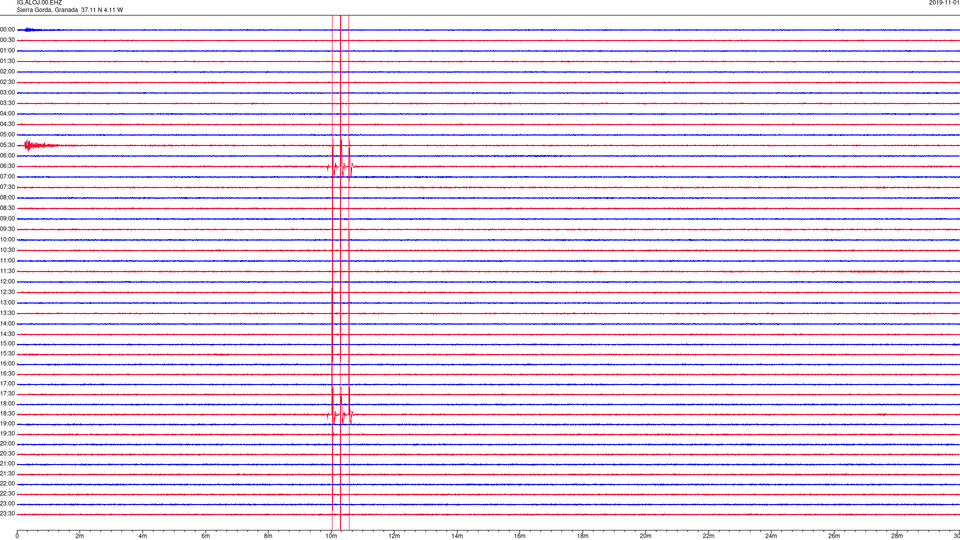960x540 pixels.
Task: Click the 17:00 time row label
Action: coord(7,384)
